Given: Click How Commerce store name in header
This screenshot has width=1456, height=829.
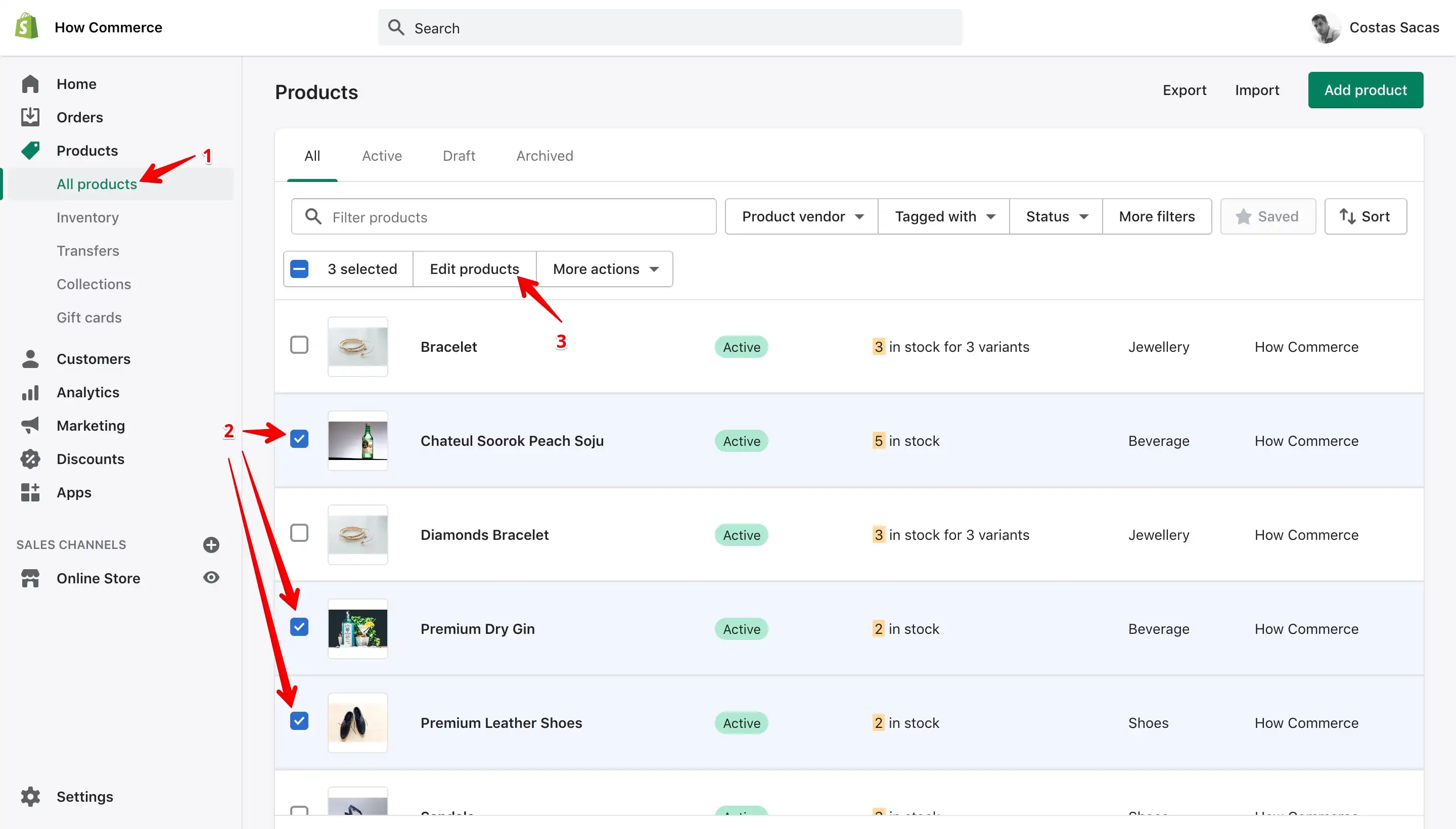Looking at the screenshot, I should point(108,27).
